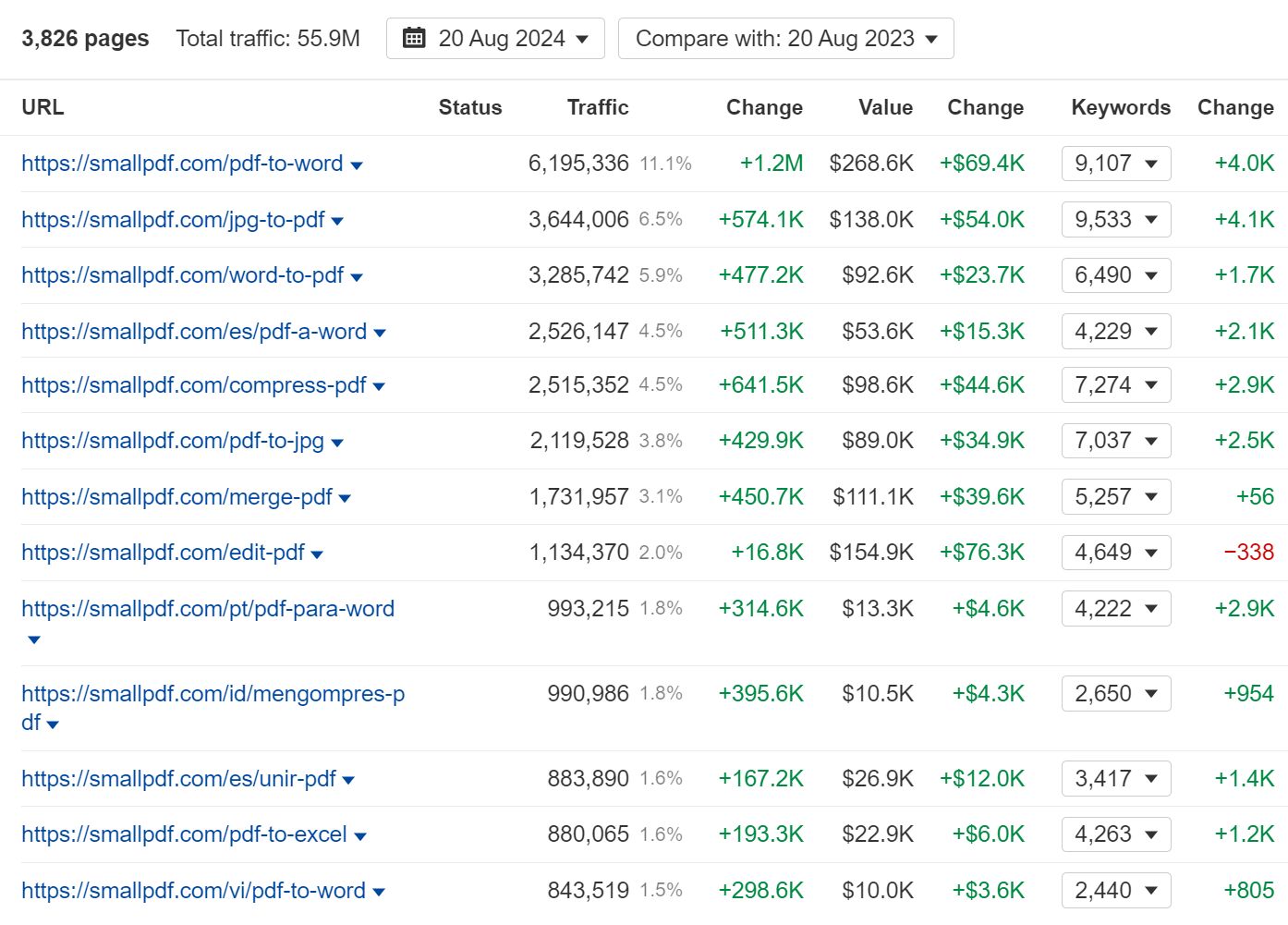Open the 2,650 keywords dropdown
1288x925 pixels.
point(1116,694)
